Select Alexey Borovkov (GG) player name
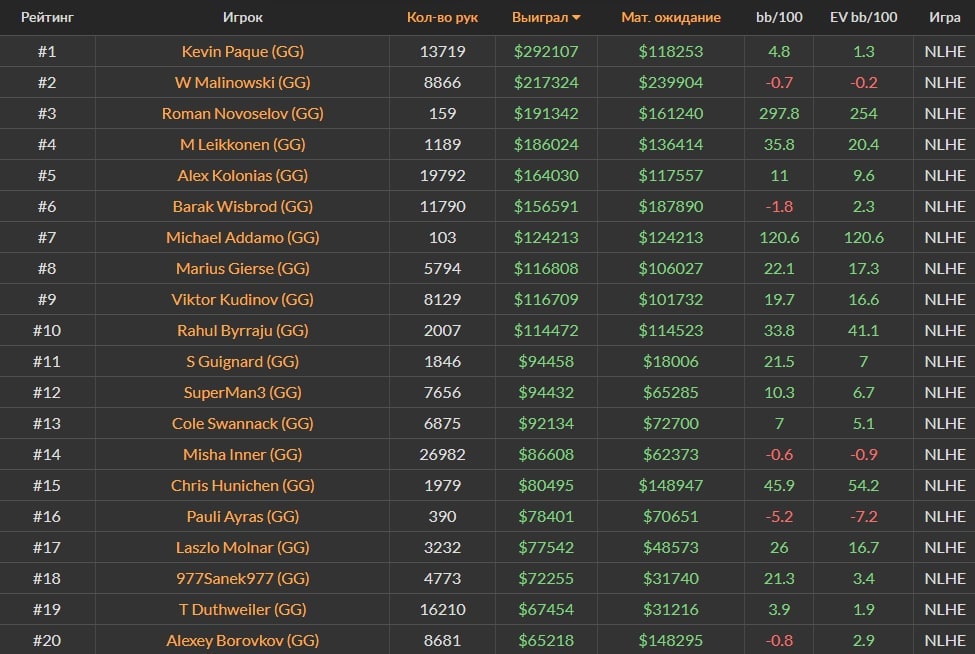Viewport: 975px width, 654px height. coord(243,640)
